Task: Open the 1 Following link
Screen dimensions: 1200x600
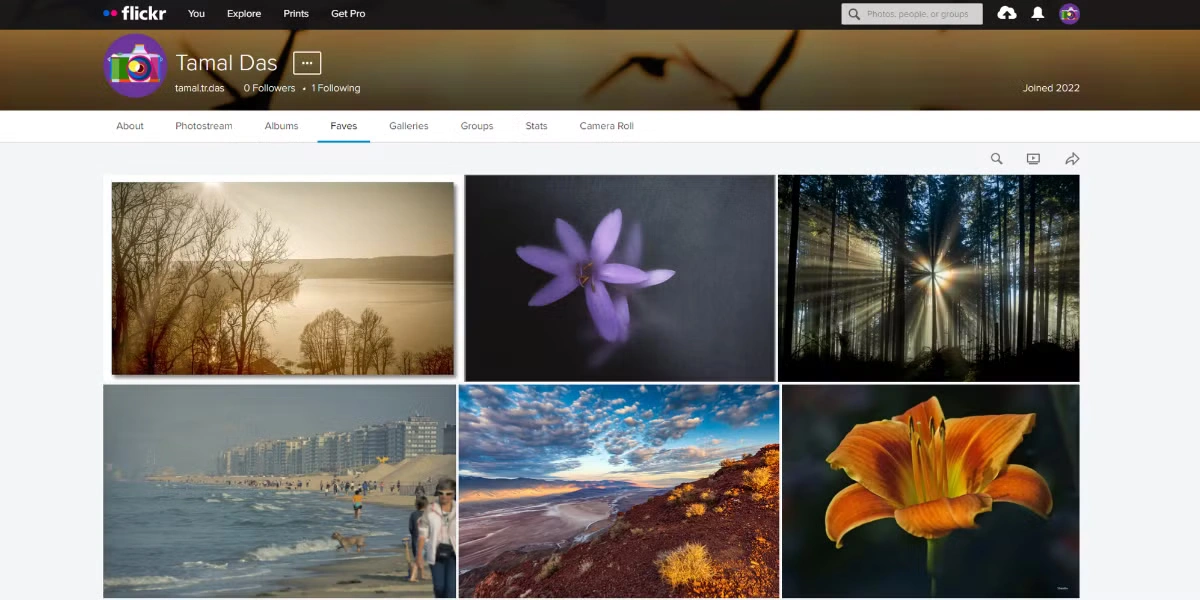Action: (336, 88)
